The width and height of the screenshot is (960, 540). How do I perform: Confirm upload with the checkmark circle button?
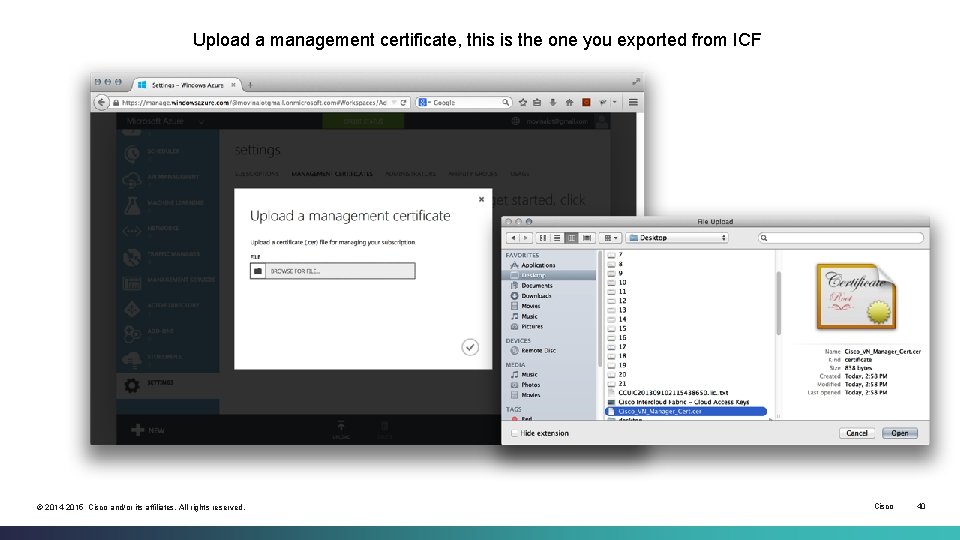click(470, 347)
